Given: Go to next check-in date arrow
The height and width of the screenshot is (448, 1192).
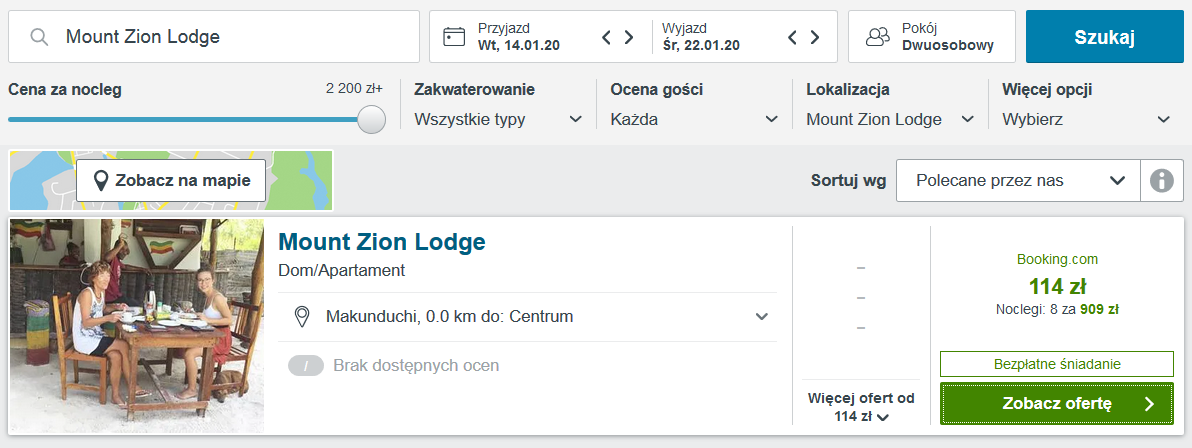Looking at the screenshot, I should coord(629,37).
